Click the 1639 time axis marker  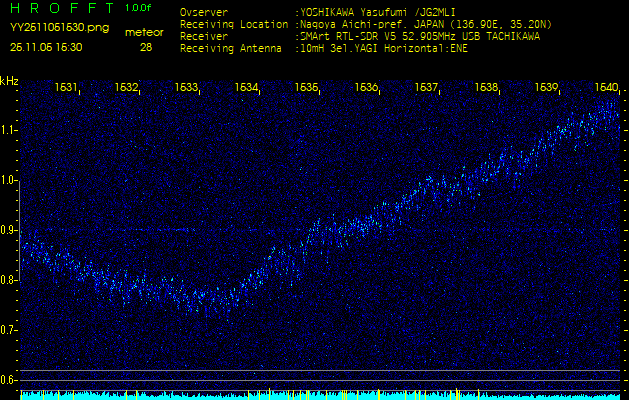[546, 87]
